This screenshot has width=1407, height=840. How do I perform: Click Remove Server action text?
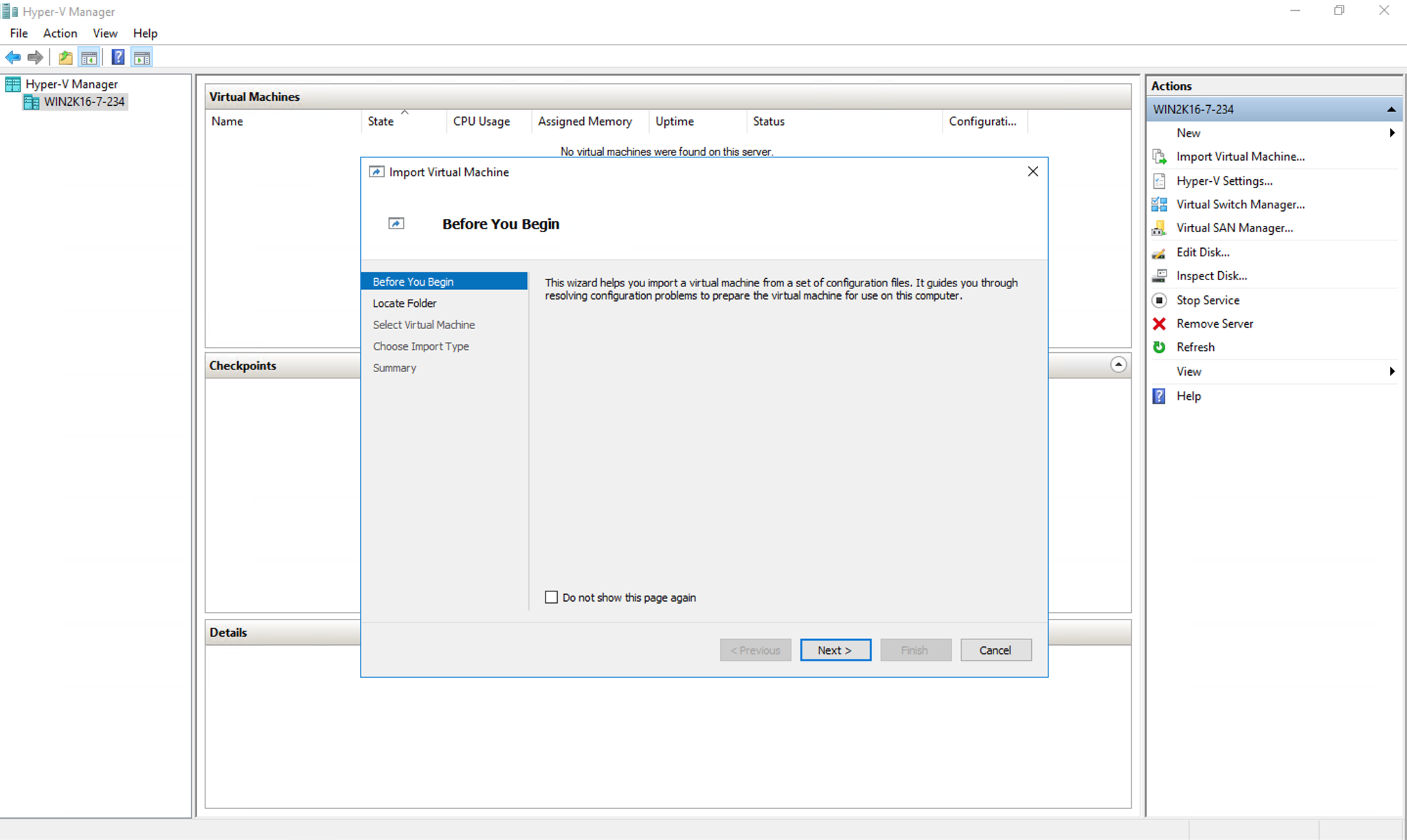pyautogui.click(x=1215, y=323)
